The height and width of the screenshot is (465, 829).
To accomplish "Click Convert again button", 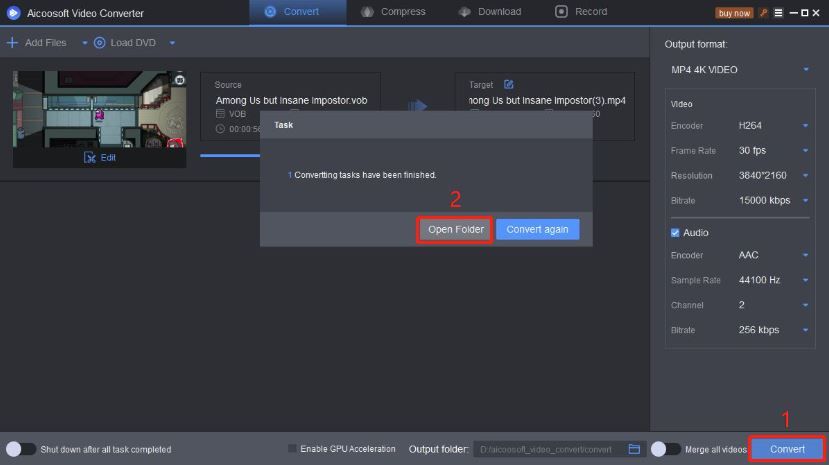I will point(537,229).
